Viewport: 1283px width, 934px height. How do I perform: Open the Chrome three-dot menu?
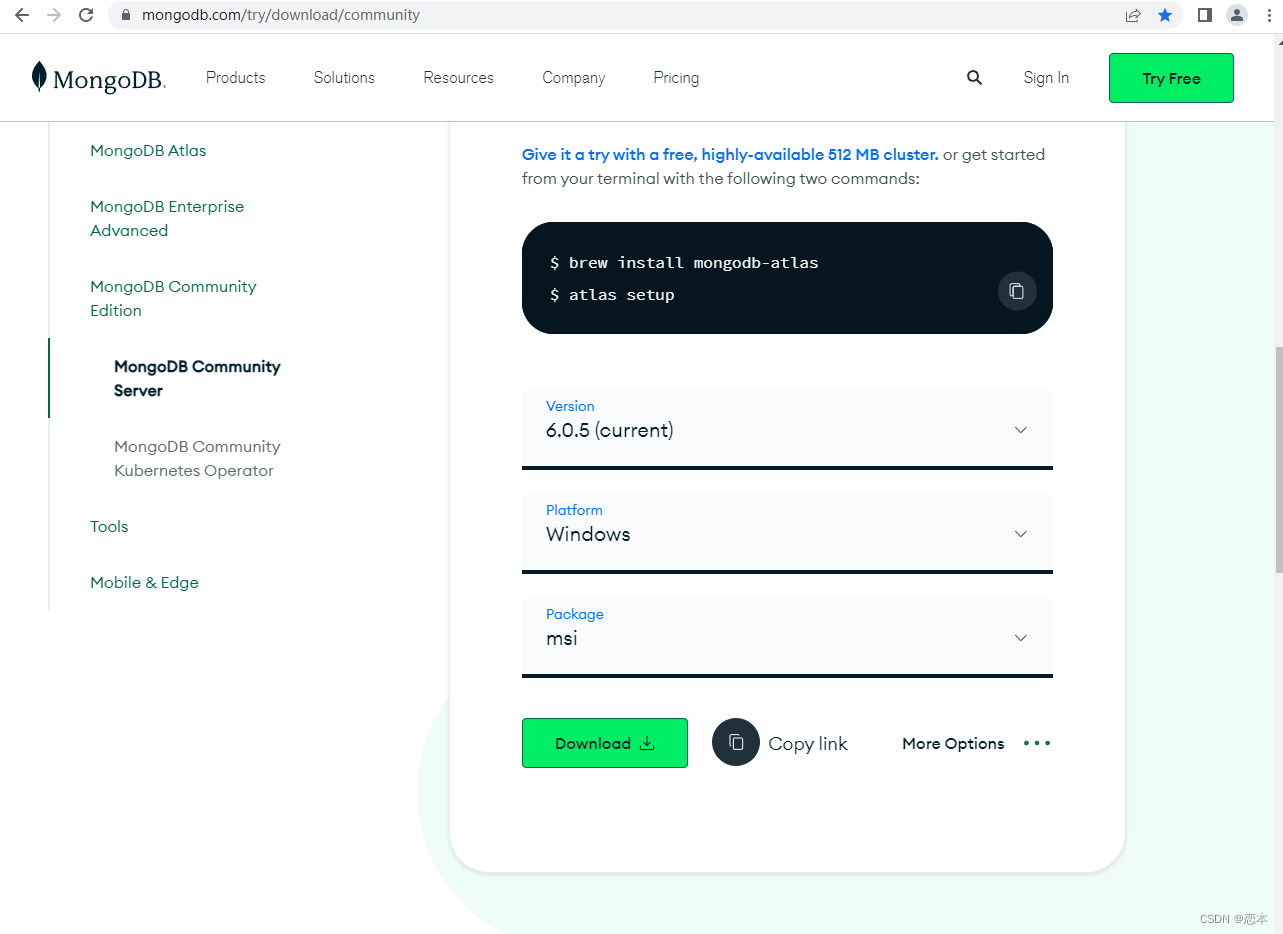click(1269, 15)
